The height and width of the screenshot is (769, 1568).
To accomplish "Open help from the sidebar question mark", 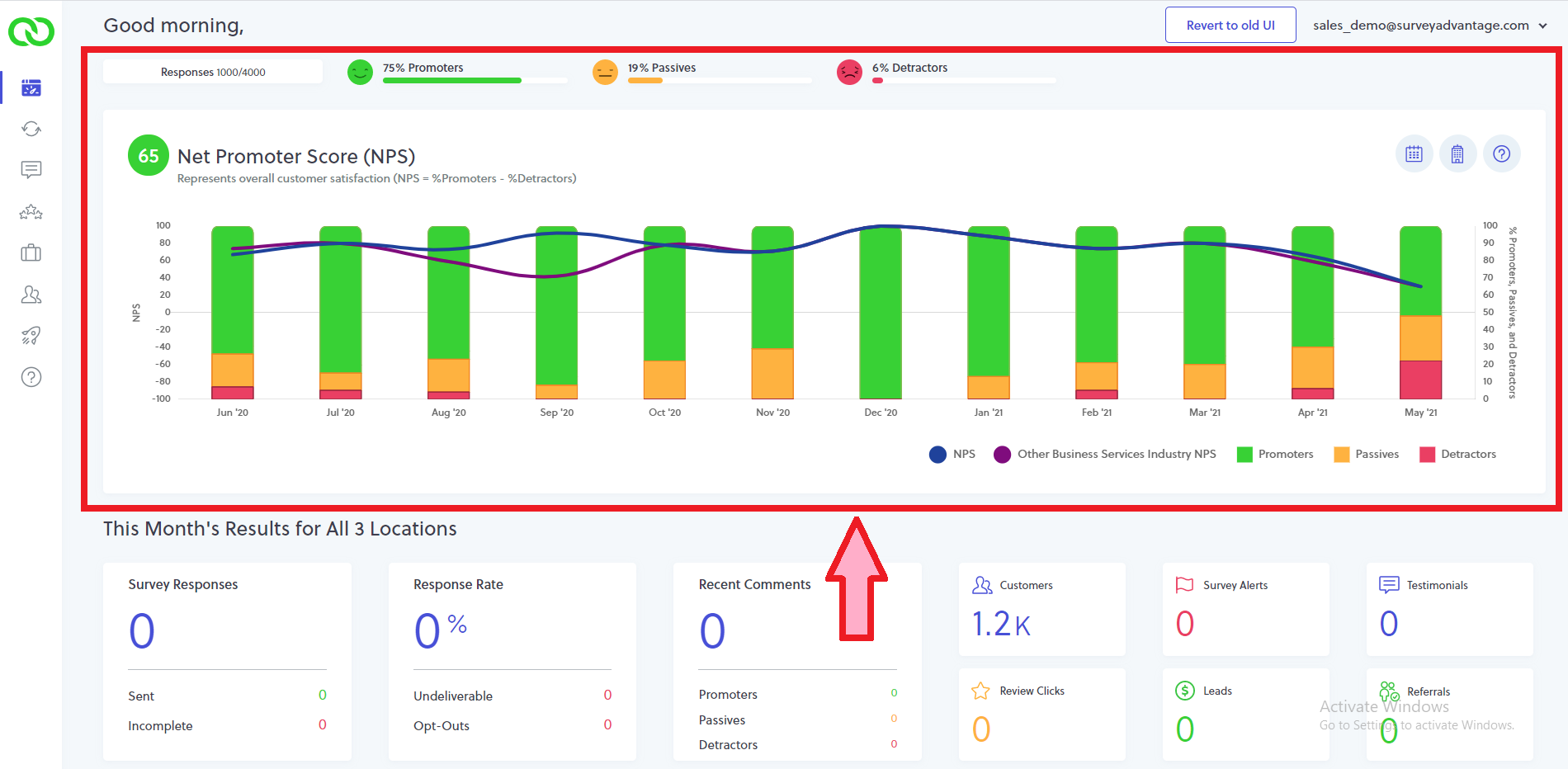I will (x=31, y=377).
